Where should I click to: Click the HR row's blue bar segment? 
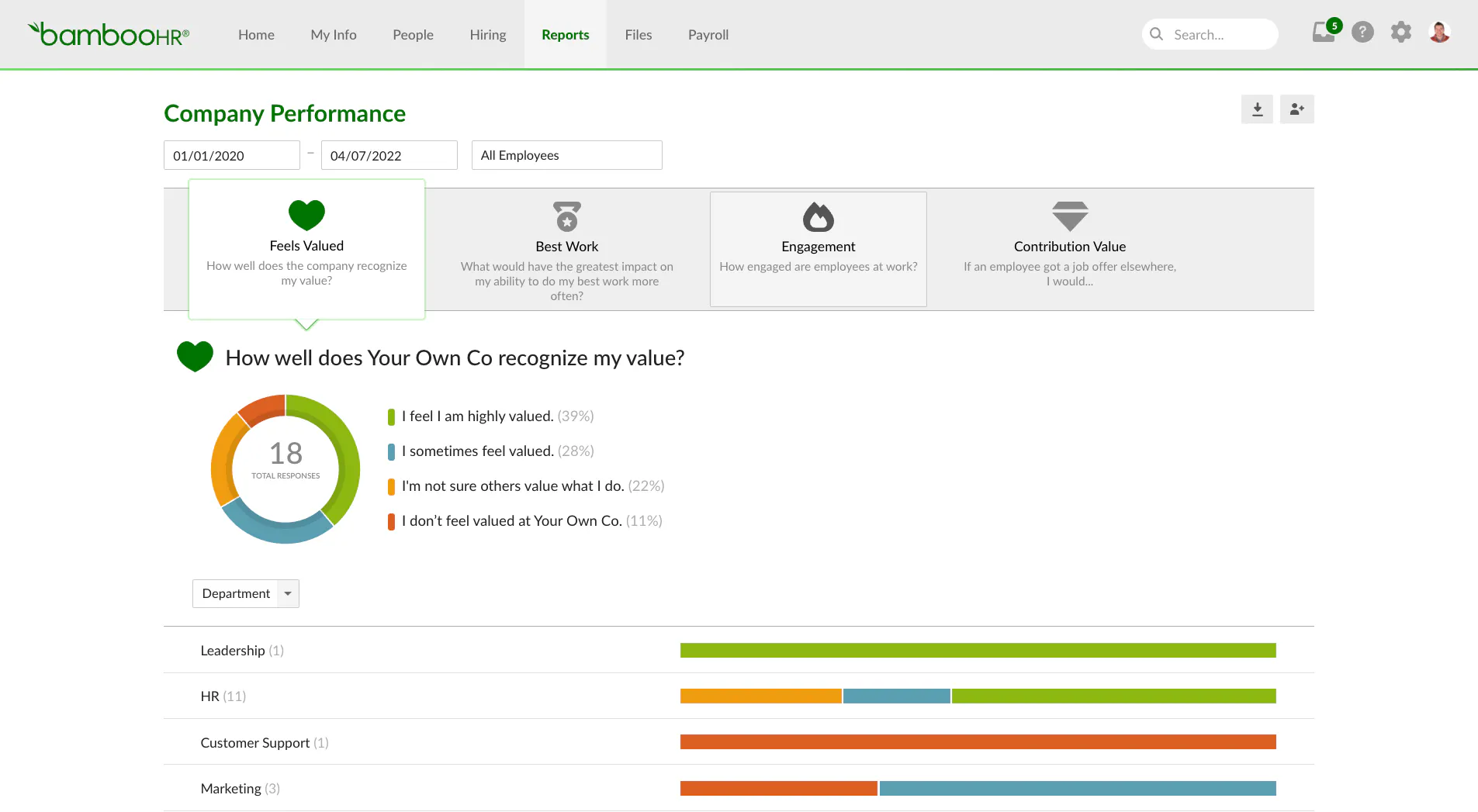coord(897,696)
